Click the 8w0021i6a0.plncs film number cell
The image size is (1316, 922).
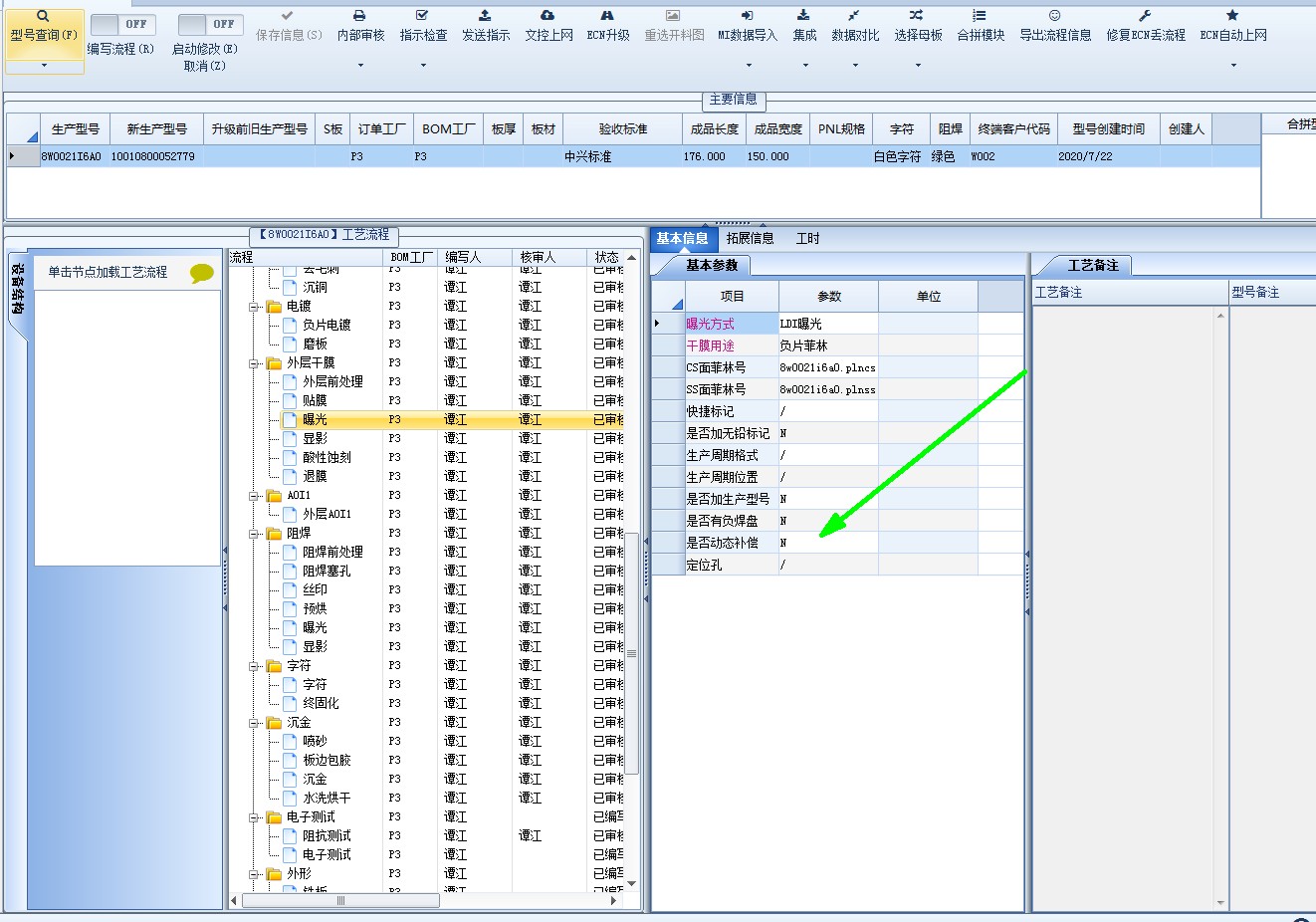[829, 367]
